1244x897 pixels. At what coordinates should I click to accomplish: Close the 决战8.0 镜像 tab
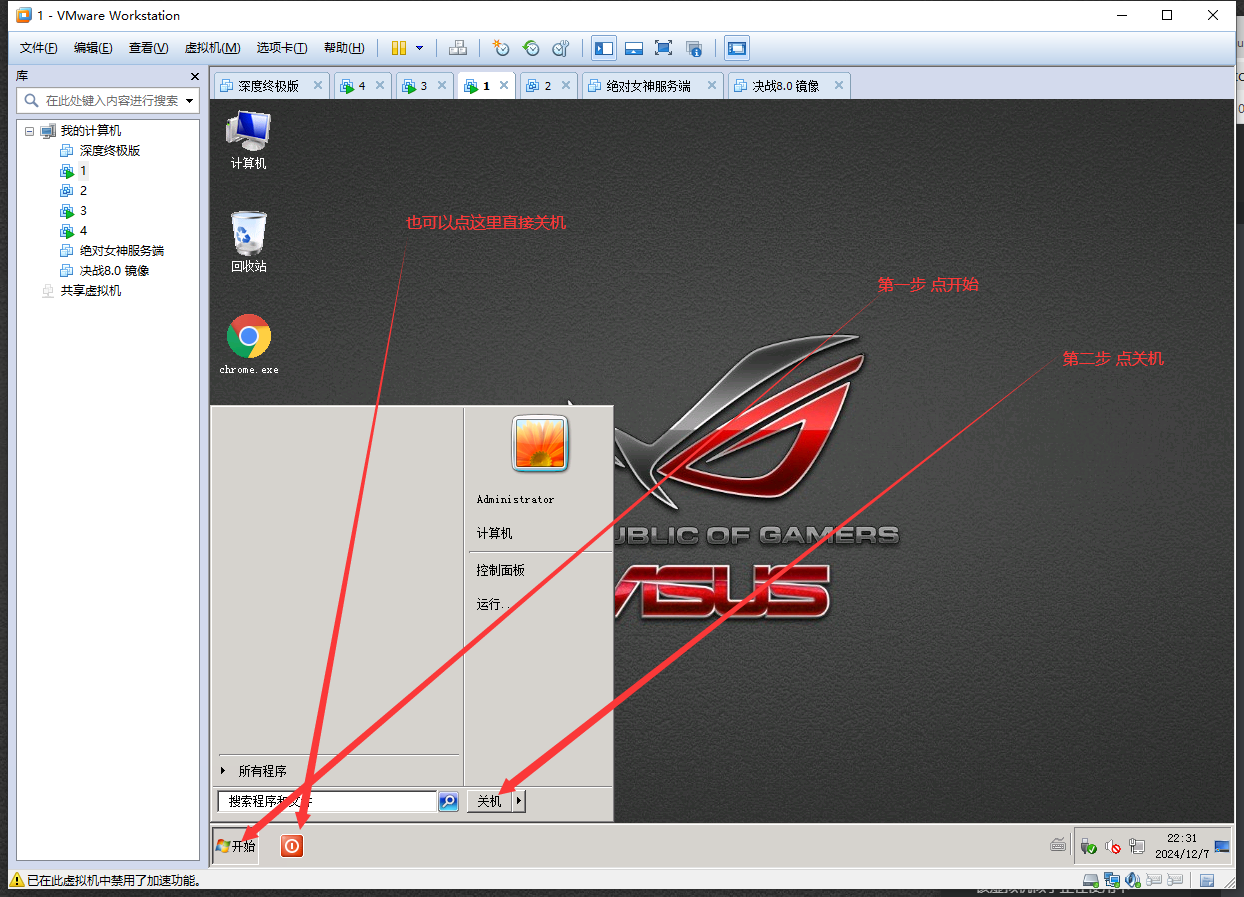click(839, 86)
